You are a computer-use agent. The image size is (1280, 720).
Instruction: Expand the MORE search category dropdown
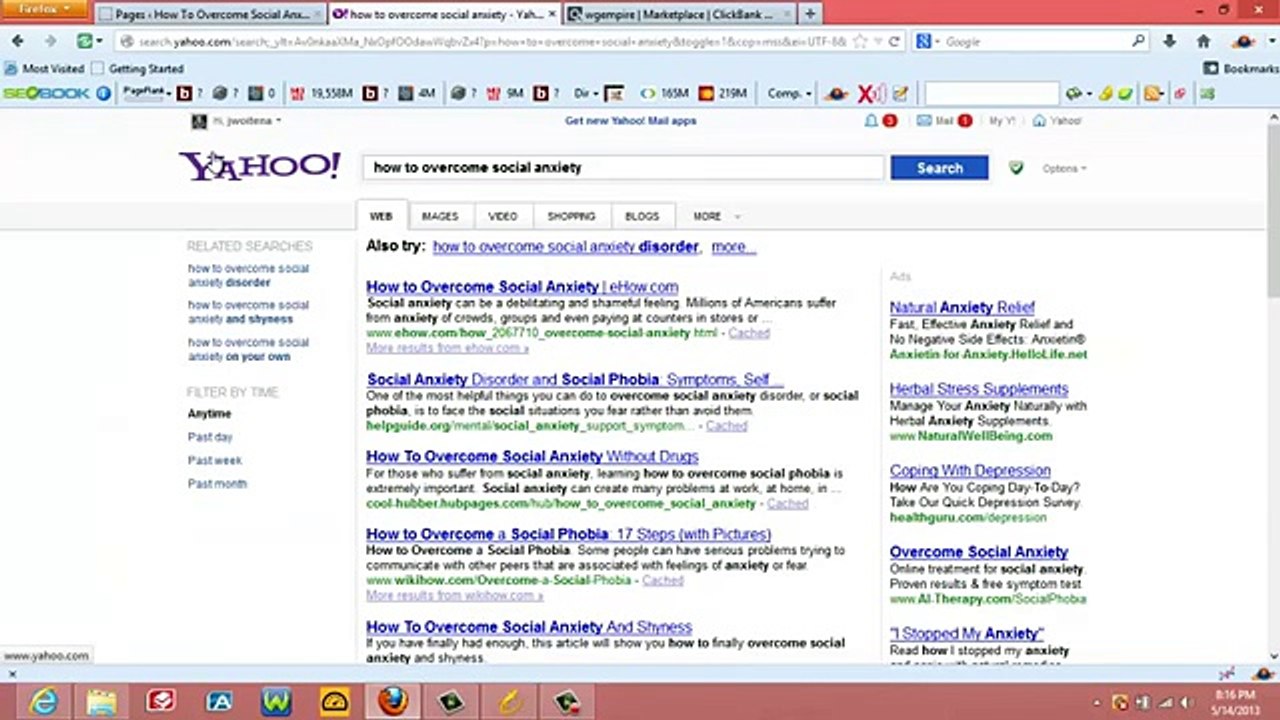click(717, 216)
